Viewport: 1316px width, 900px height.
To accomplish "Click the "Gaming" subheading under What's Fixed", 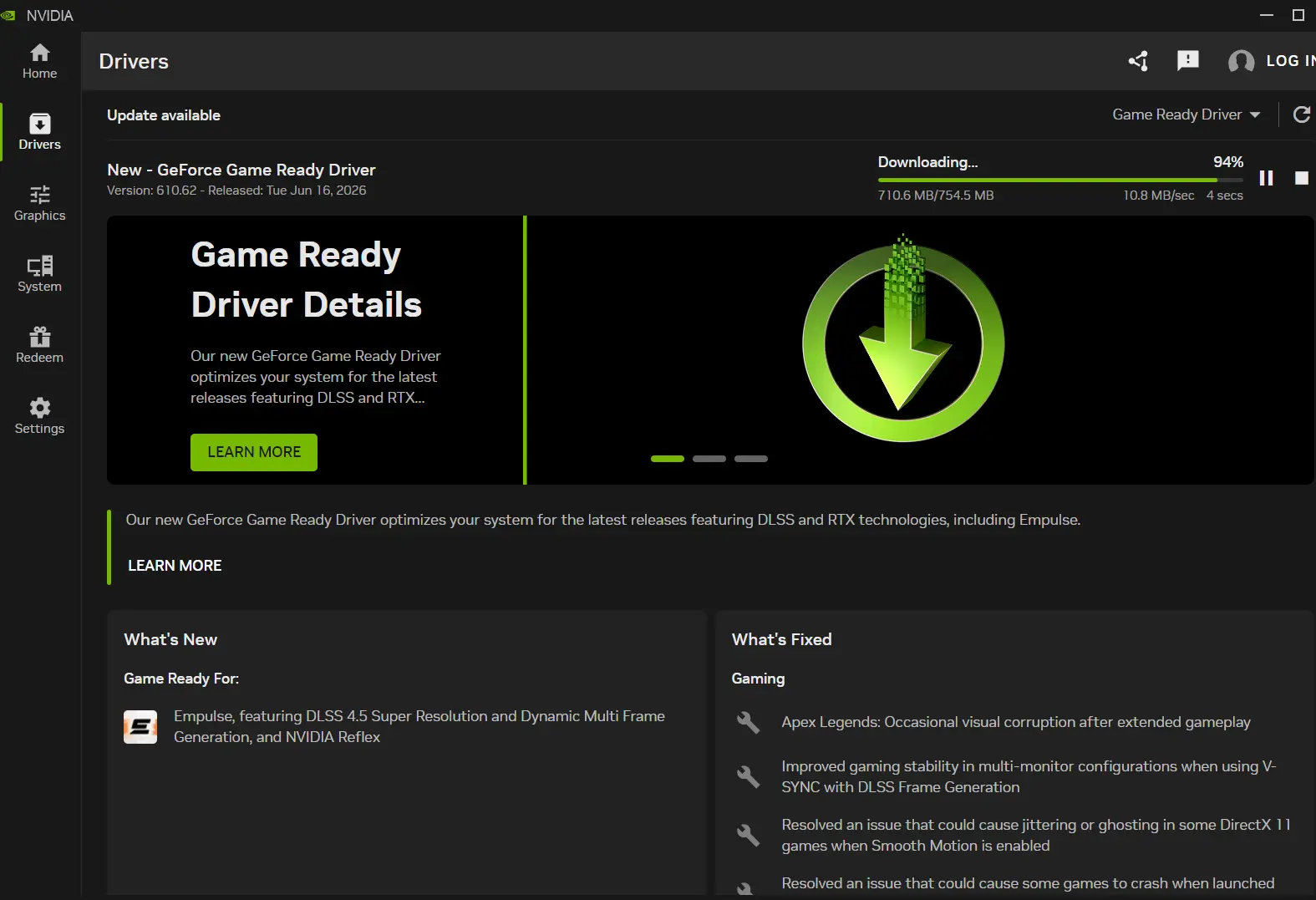I will pos(758,679).
